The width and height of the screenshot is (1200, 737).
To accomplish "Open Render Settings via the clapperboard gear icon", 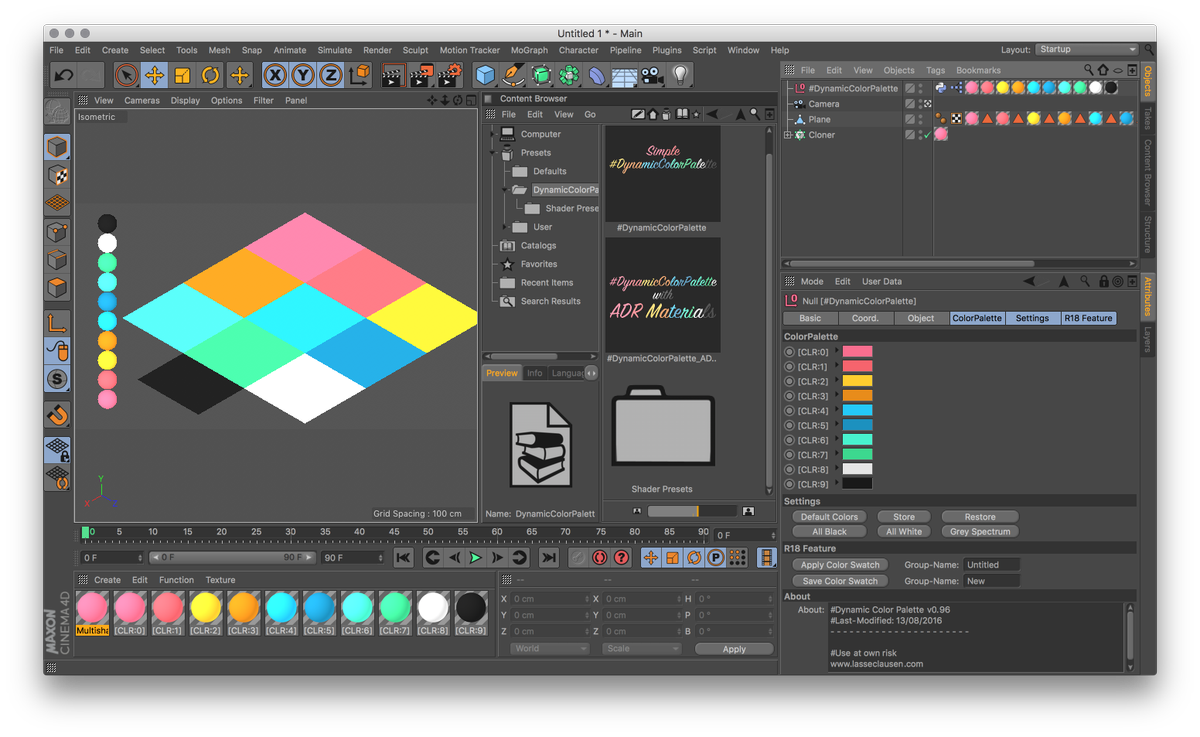I will [447, 75].
